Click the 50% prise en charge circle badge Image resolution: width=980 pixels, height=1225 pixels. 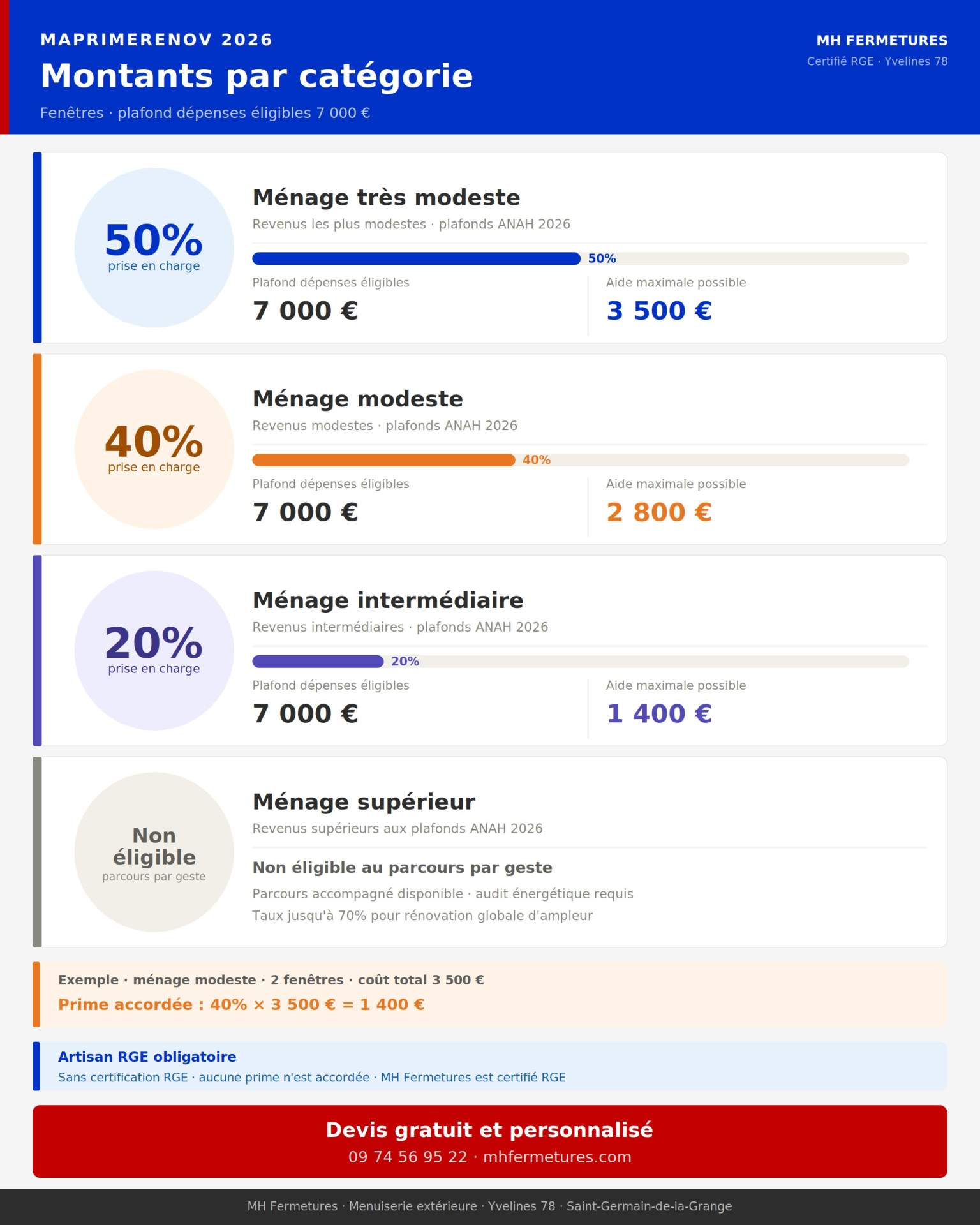[x=154, y=248]
